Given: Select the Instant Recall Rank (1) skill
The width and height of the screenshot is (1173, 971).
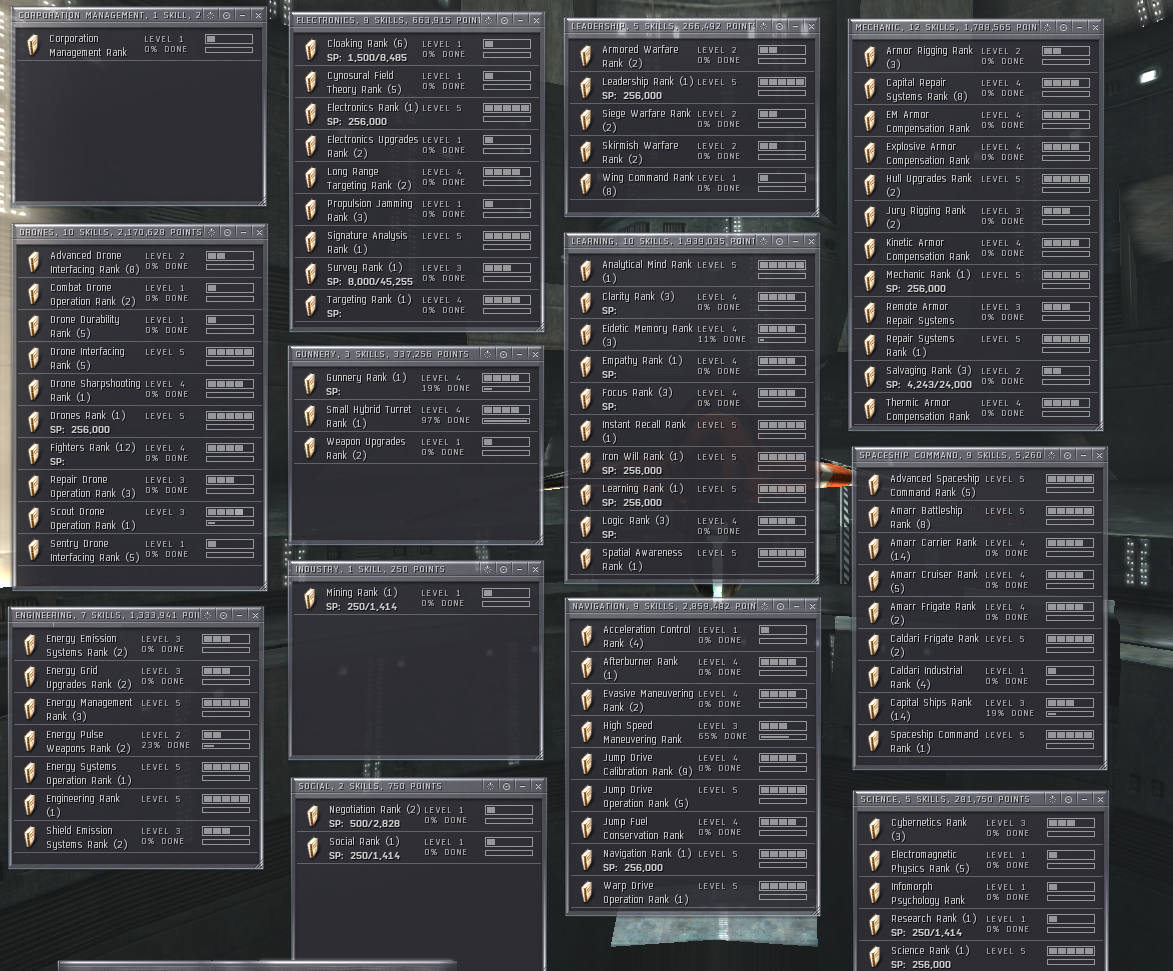Looking at the screenshot, I should [x=692, y=431].
